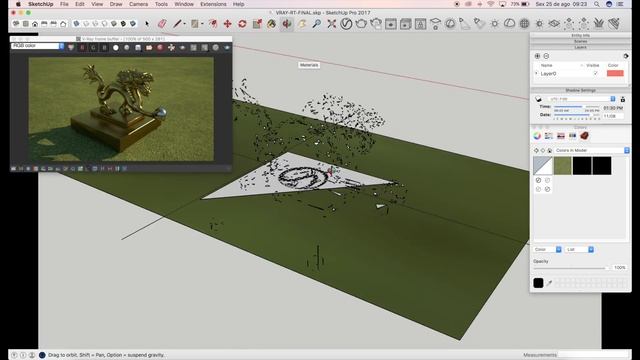Image resolution: width=640 pixels, height=360 pixels.
Task: Pick color with eyedropper icon
Action: click(549, 283)
